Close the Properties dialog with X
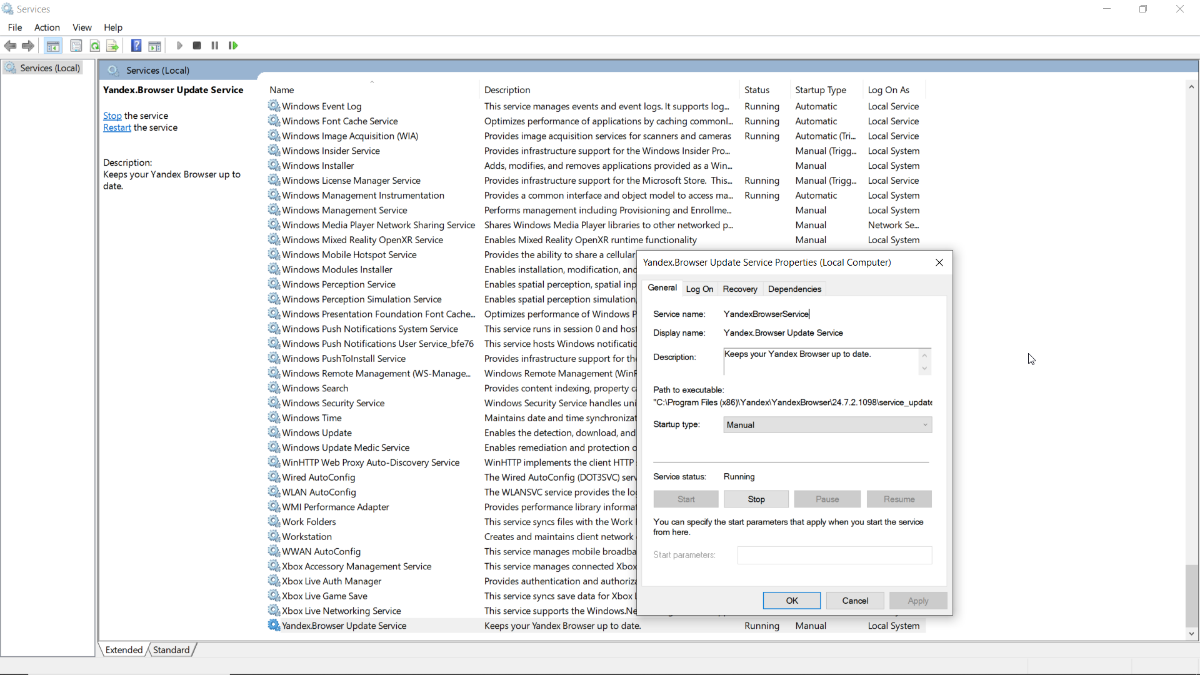This screenshot has height=675, width=1200. click(x=939, y=263)
